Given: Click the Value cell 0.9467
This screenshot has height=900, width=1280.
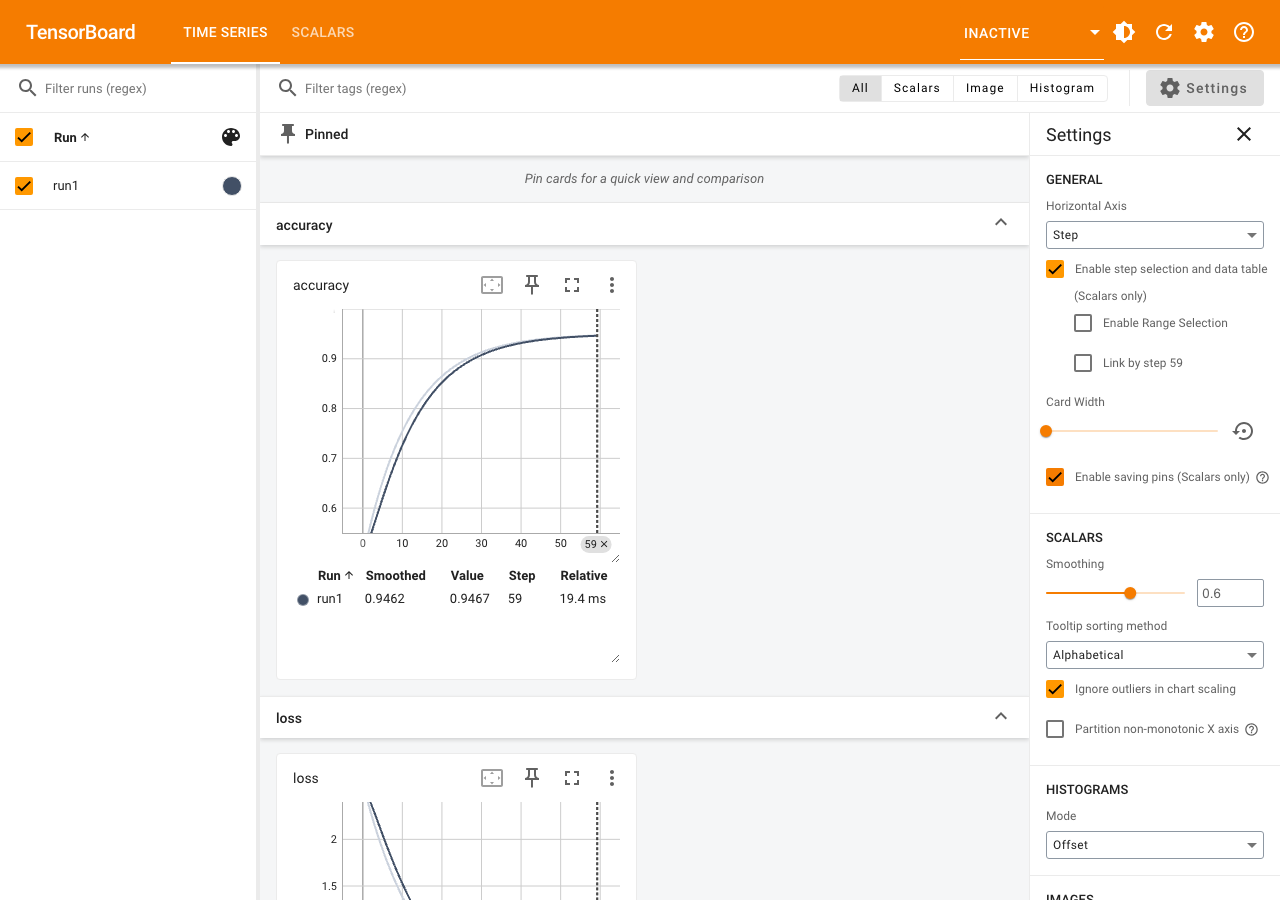Looking at the screenshot, I should click(x=470, y=599).
